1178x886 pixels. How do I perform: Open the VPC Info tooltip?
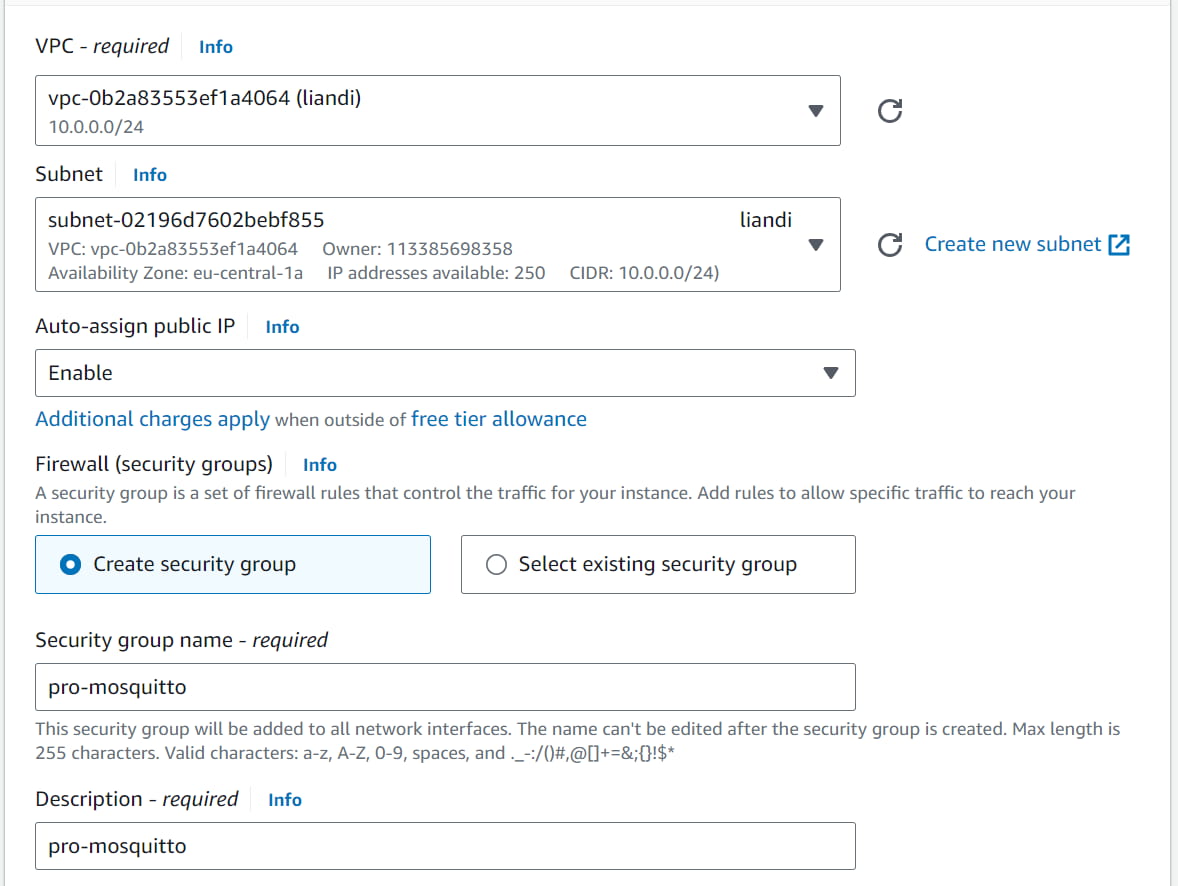coord(215,46)
